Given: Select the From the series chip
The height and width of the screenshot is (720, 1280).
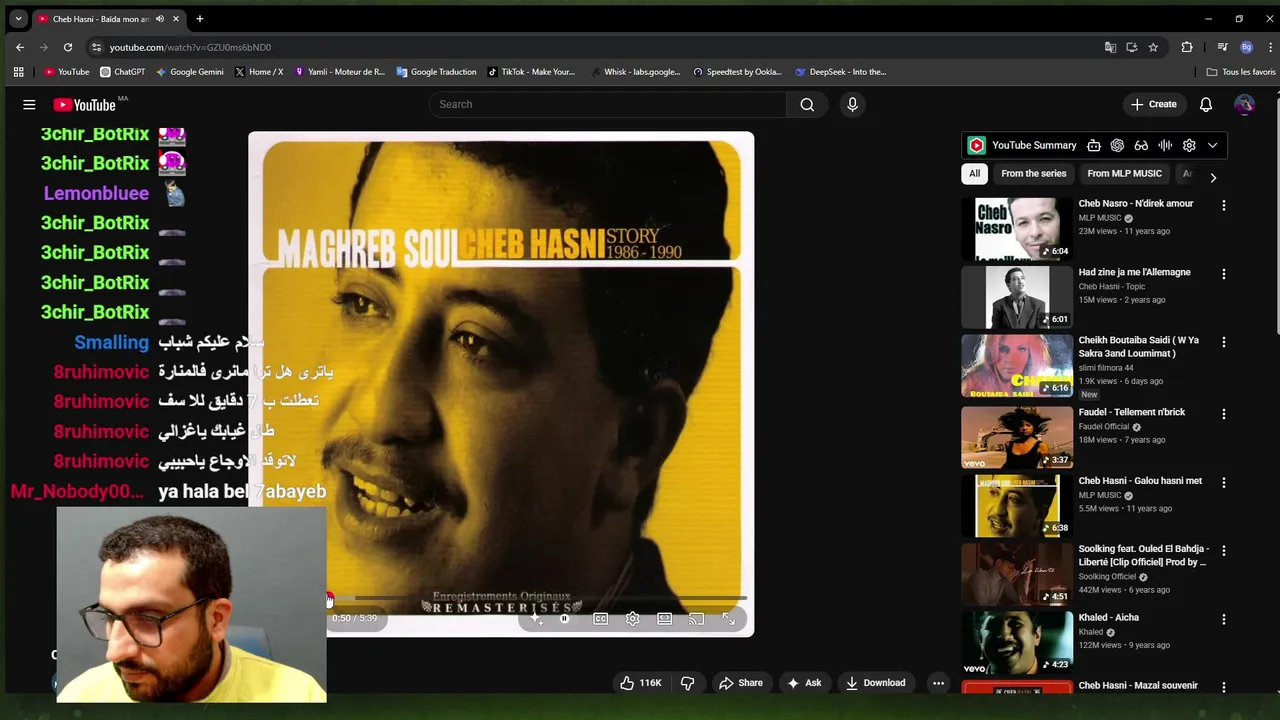Looking at the screenshot, I should 1034,173.
